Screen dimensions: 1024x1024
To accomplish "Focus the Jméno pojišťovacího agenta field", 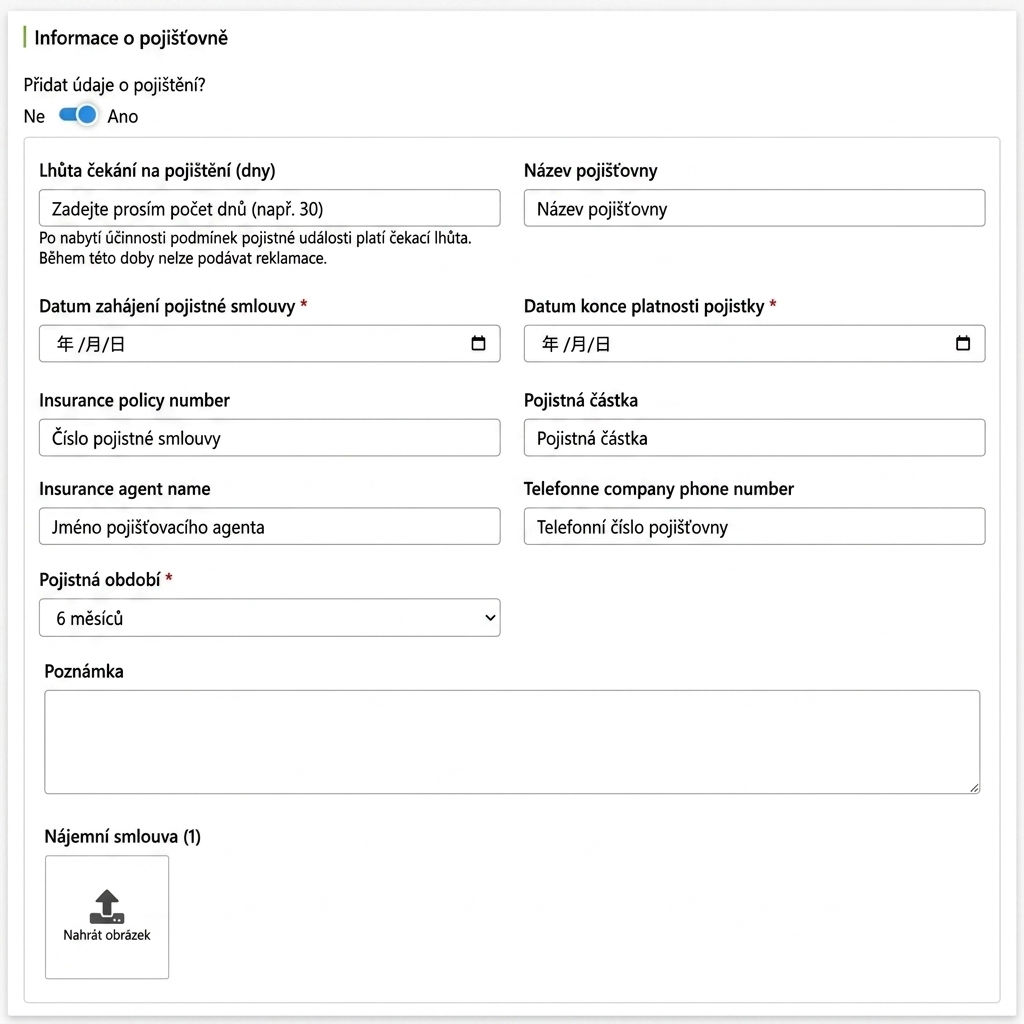I will coord(270,526).
